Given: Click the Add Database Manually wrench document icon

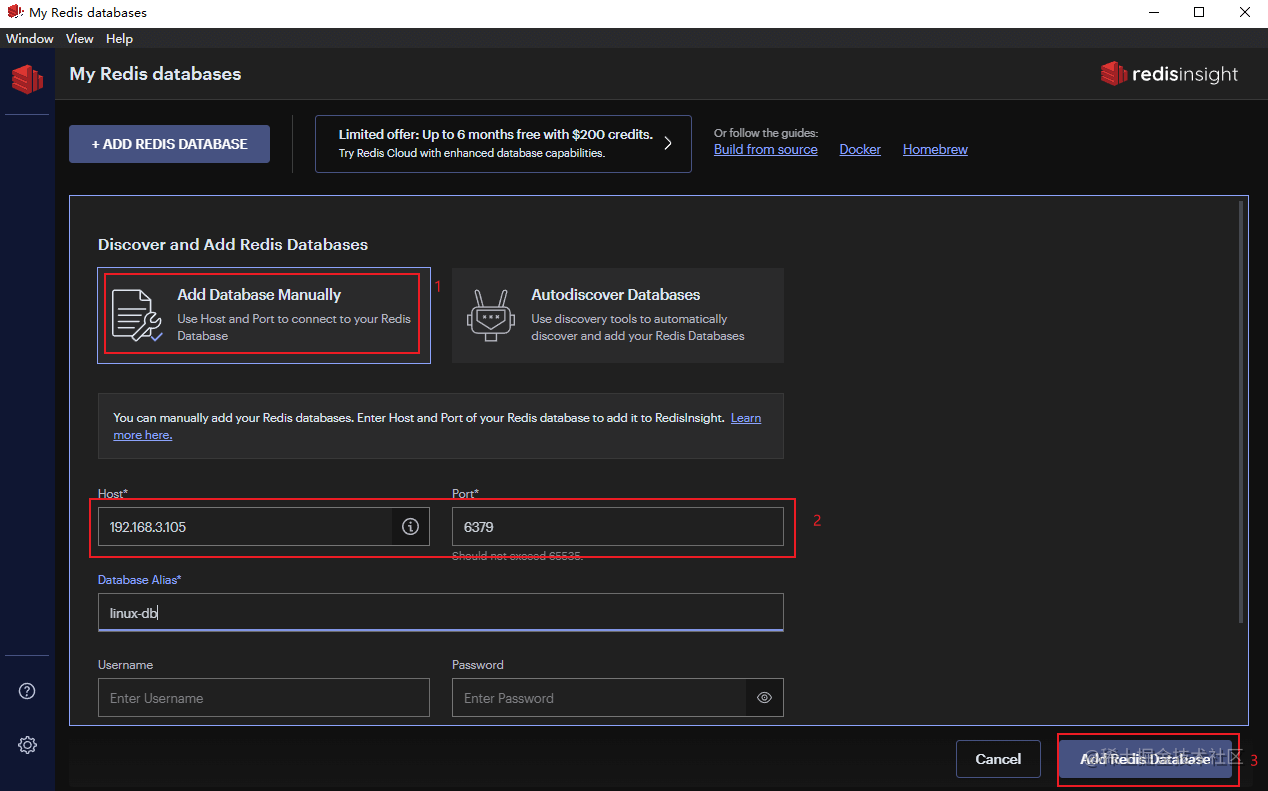Looking at the screenshot, I should [137, 315].
